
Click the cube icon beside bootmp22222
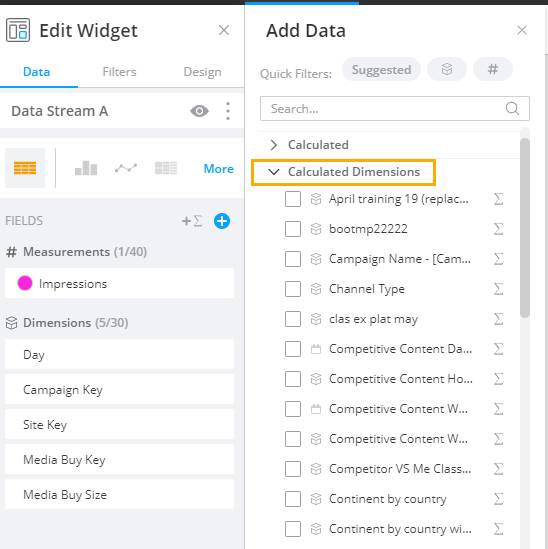click(x=316, y=229)
